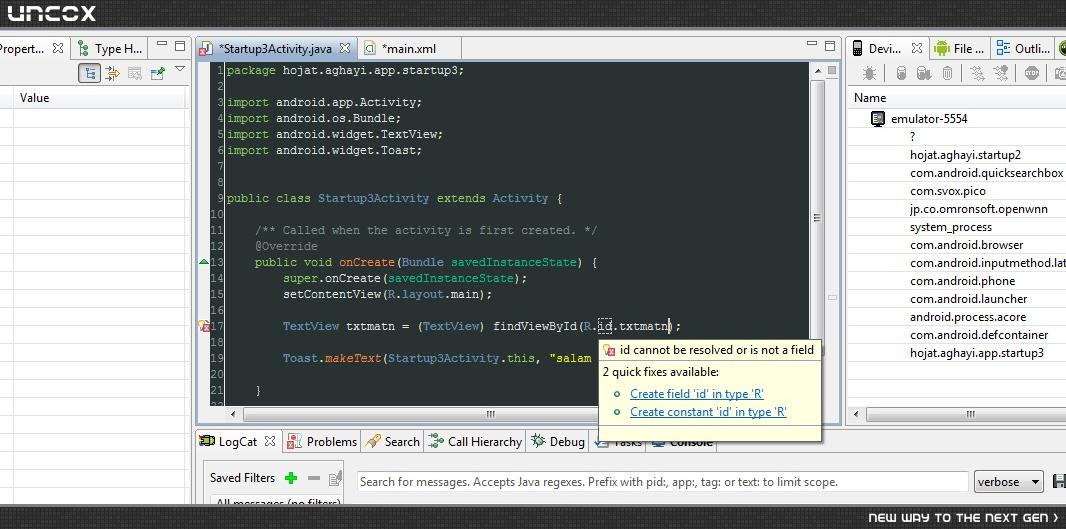Viewport: 1066px width, 529px height.
Task: Close the Startup3Activity.java tab
Action: click(345, 48)
